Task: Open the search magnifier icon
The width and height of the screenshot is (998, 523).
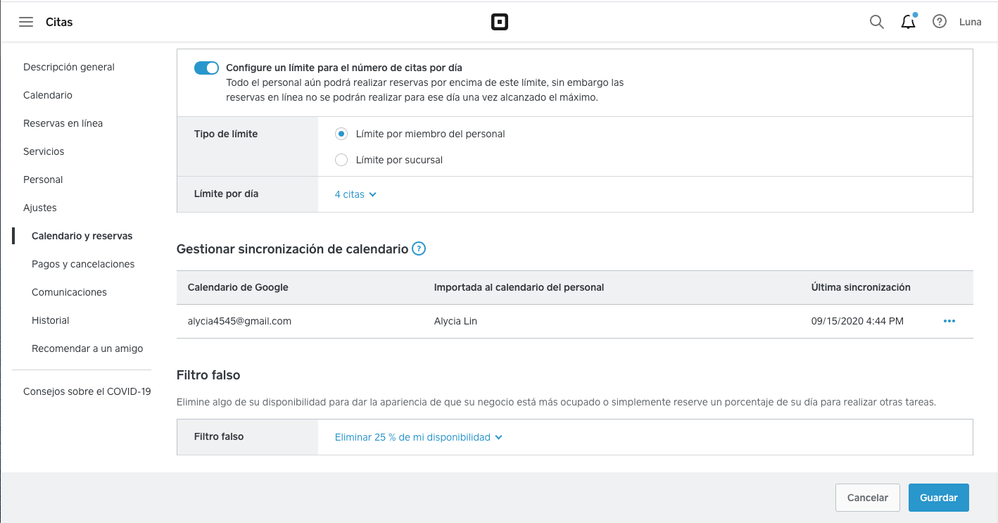Action: tap(877, 22)
